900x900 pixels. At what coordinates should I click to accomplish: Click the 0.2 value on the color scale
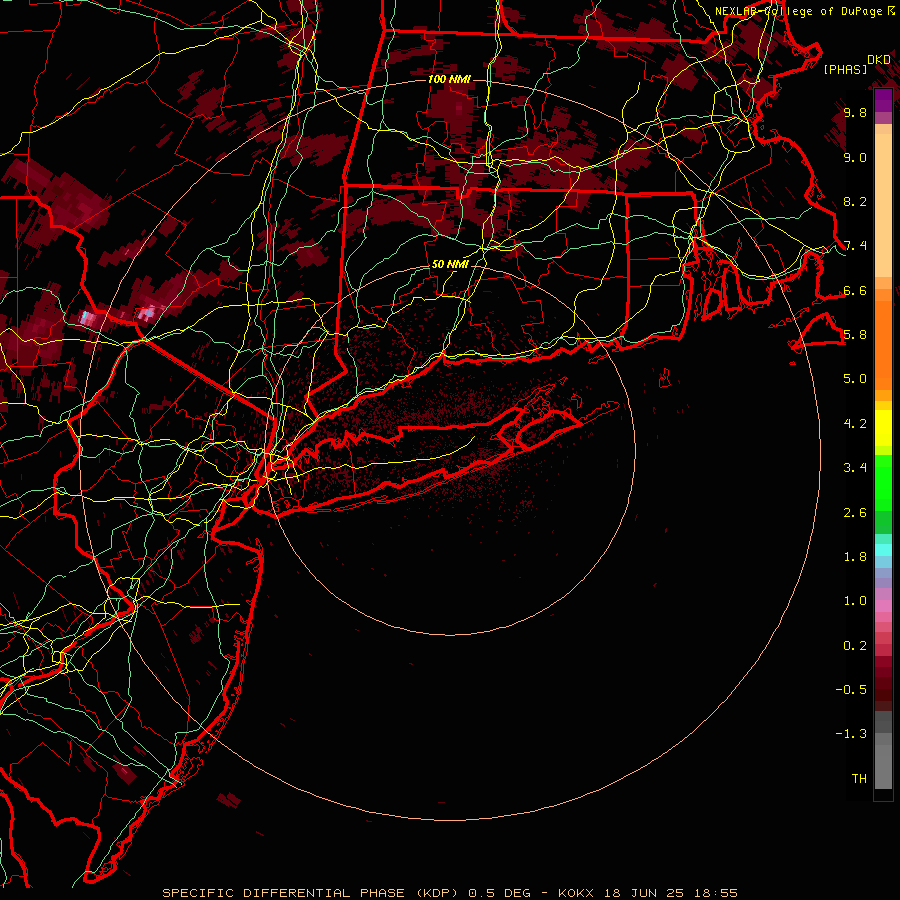(855, 646)
